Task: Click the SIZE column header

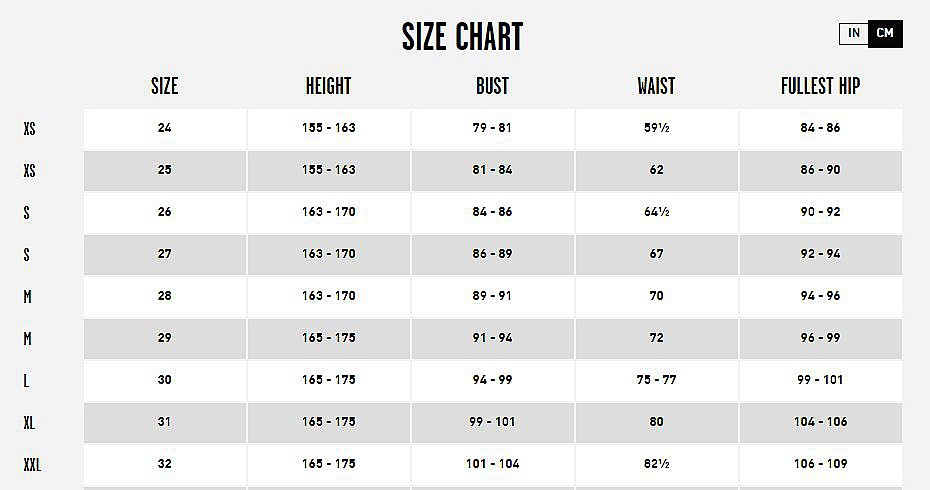Action: tap(164, 86)
